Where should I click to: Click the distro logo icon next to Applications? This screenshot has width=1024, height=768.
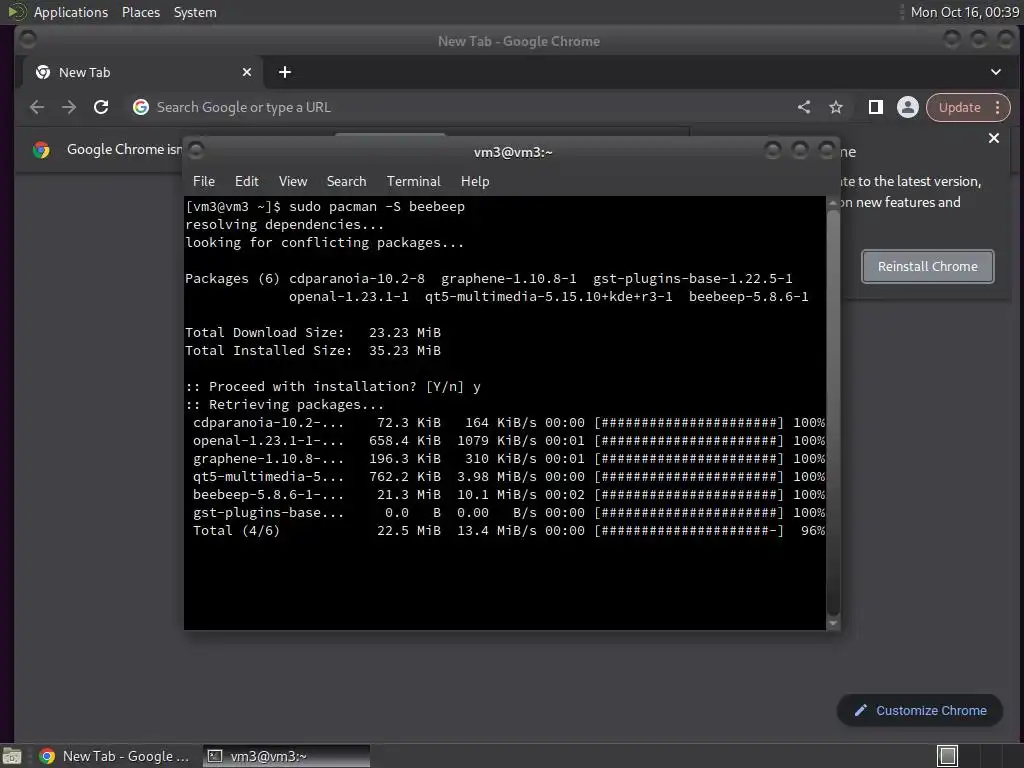tap(17, 12)
